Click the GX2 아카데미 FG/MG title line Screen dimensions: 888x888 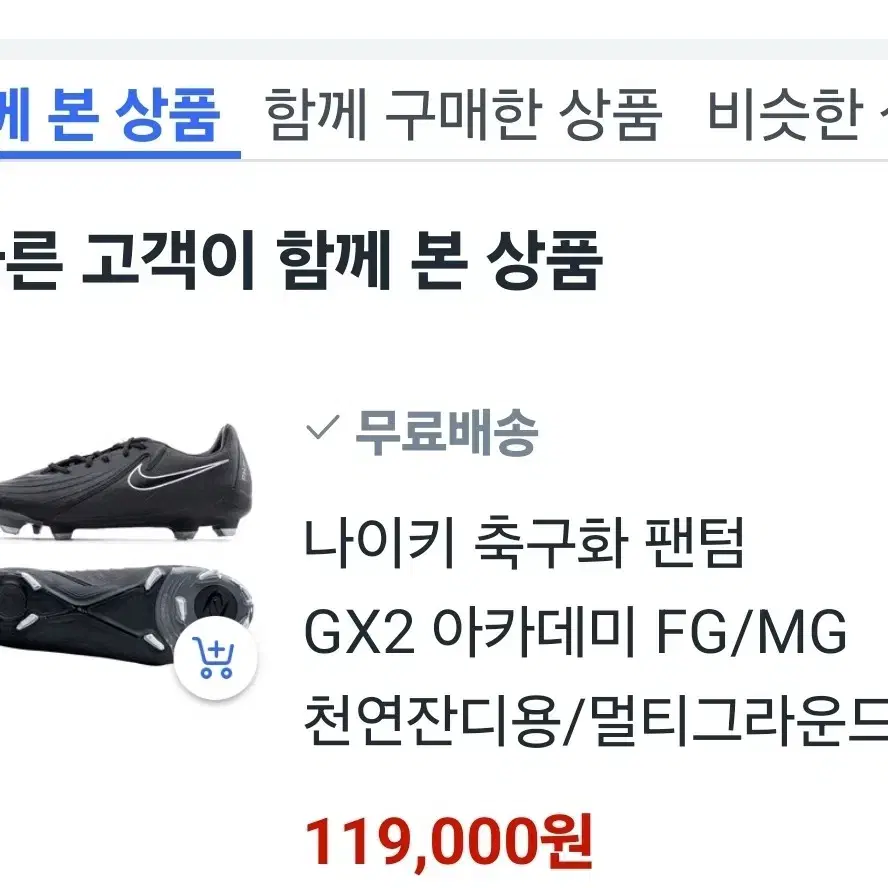click(x=575, y=632)
